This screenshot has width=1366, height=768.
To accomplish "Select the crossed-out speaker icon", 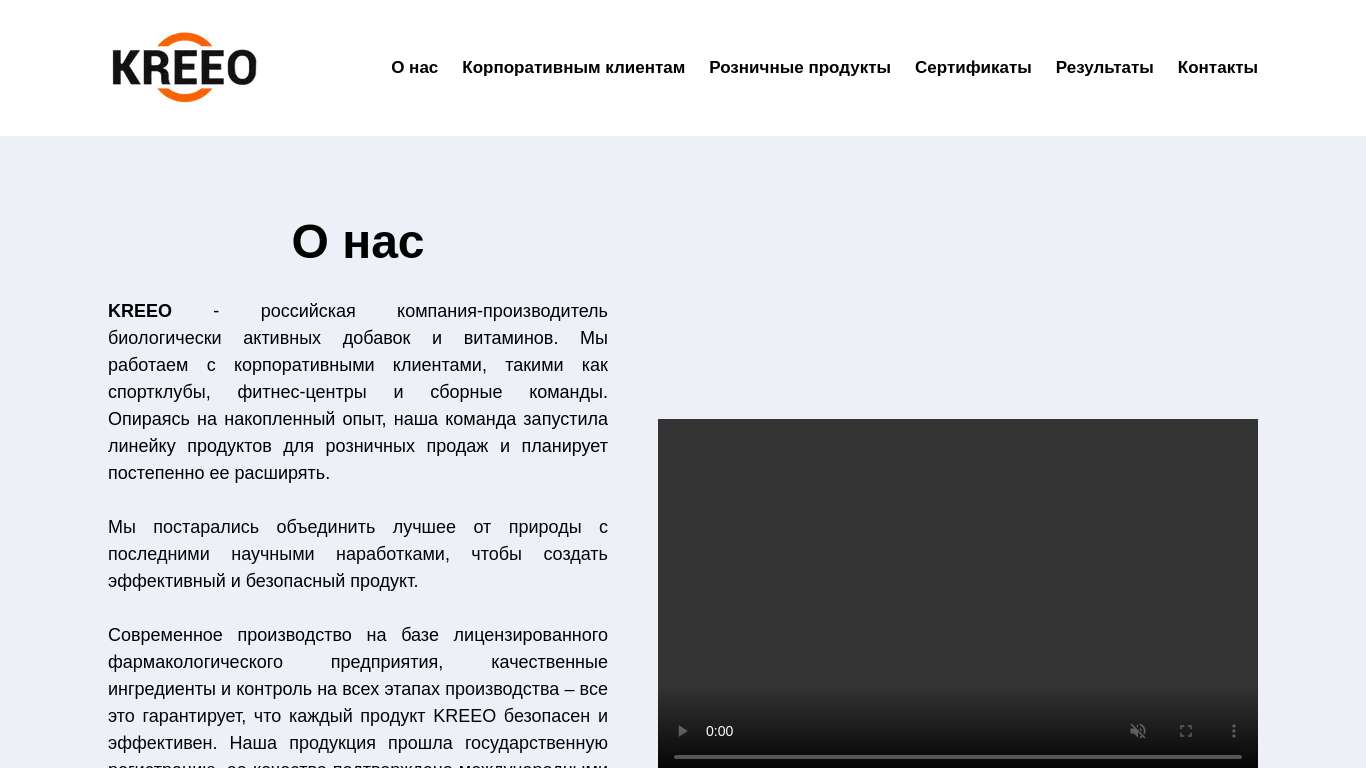I will coord(1138,731).
